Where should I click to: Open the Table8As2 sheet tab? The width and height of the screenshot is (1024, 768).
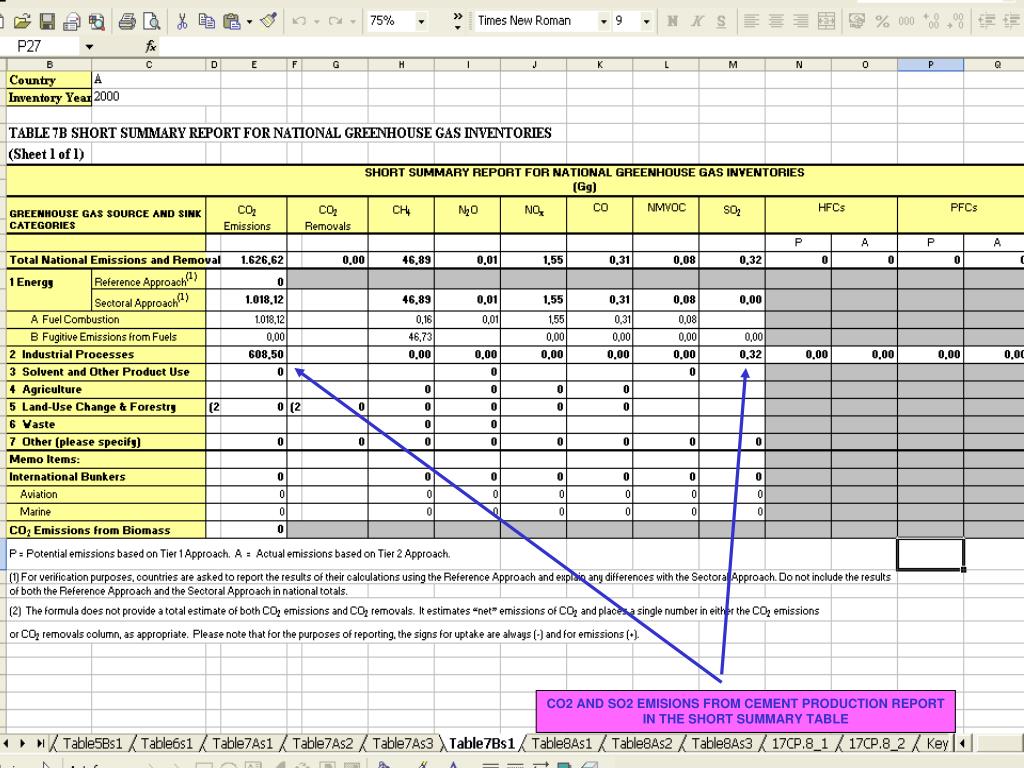[641, 743]
